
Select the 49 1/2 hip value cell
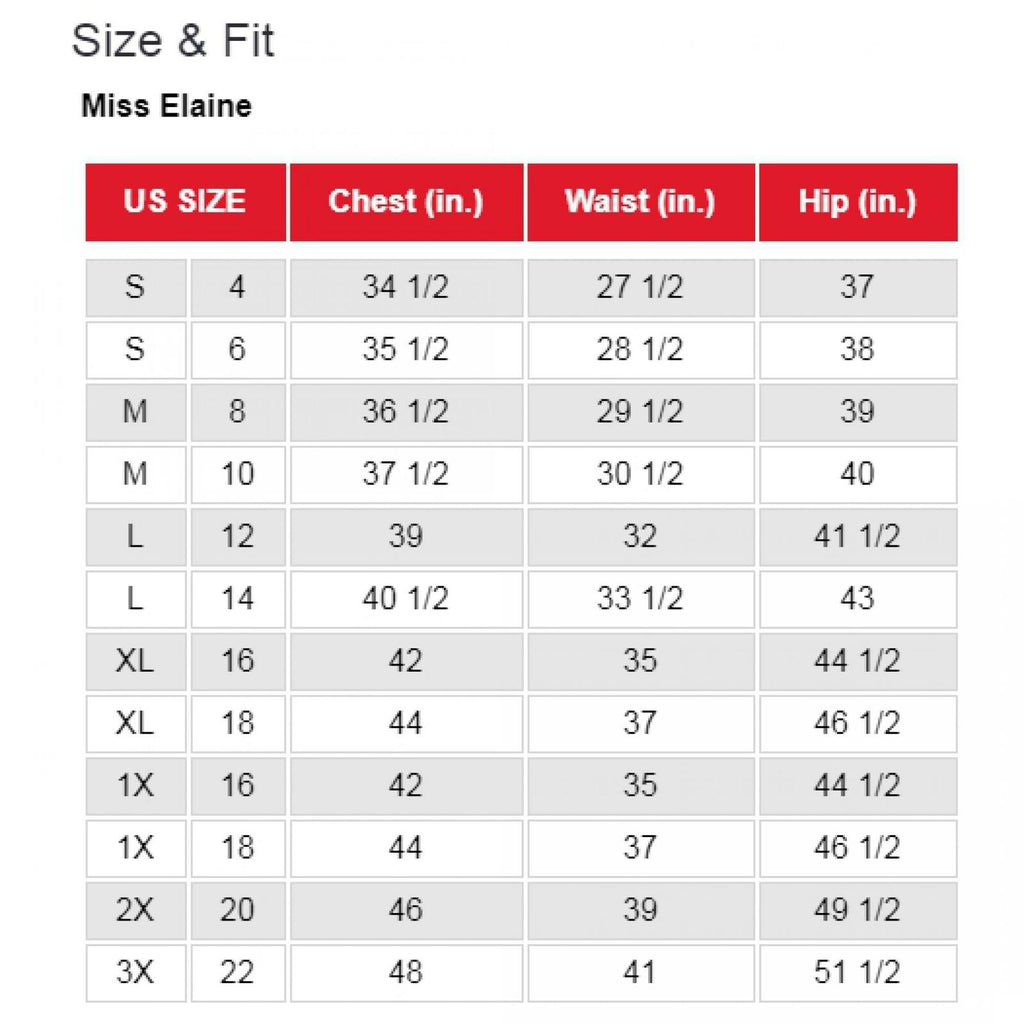(857, 910)
